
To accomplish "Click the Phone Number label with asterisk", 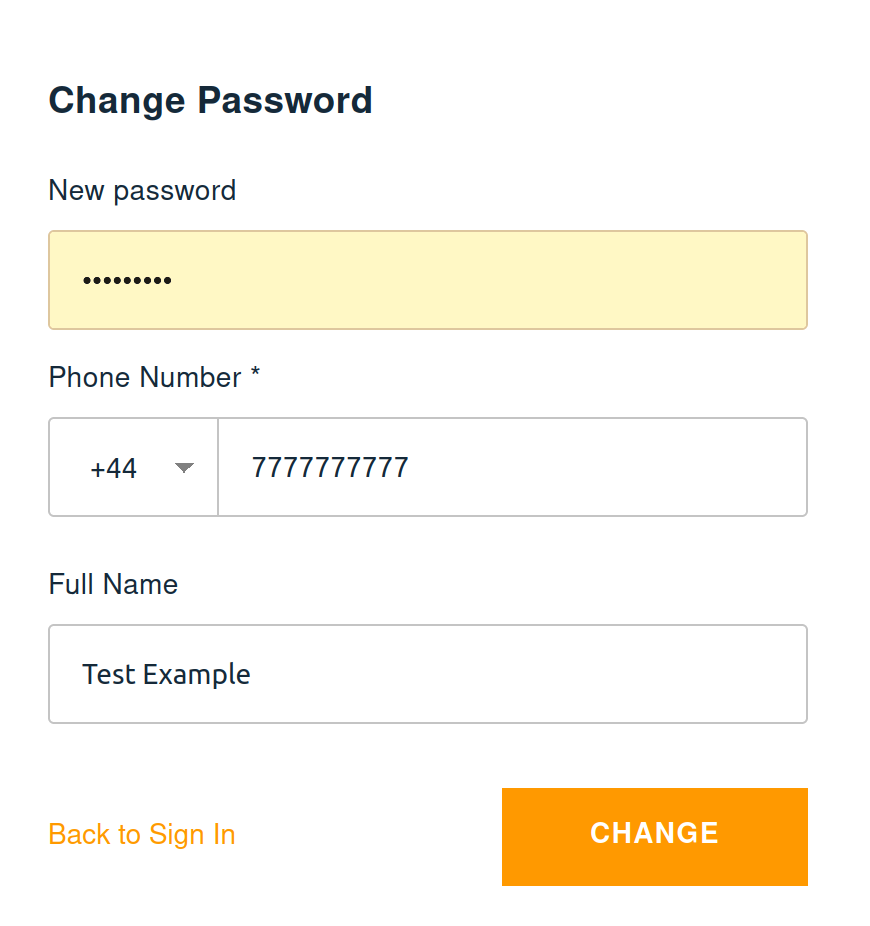I will click(153, 377).
